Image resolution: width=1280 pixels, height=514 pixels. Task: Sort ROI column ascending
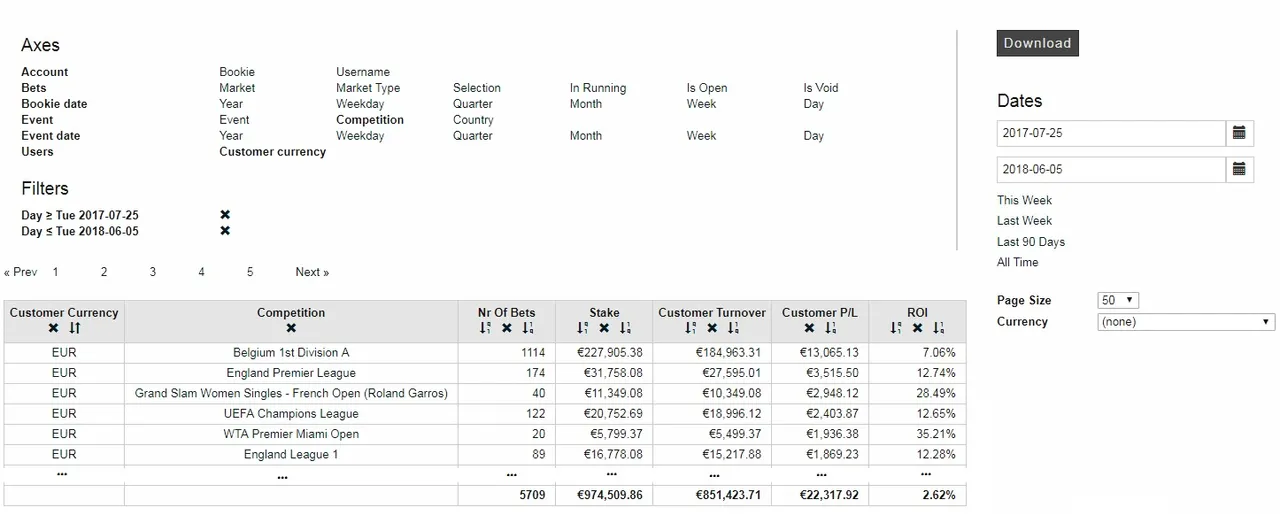[938, 328]
